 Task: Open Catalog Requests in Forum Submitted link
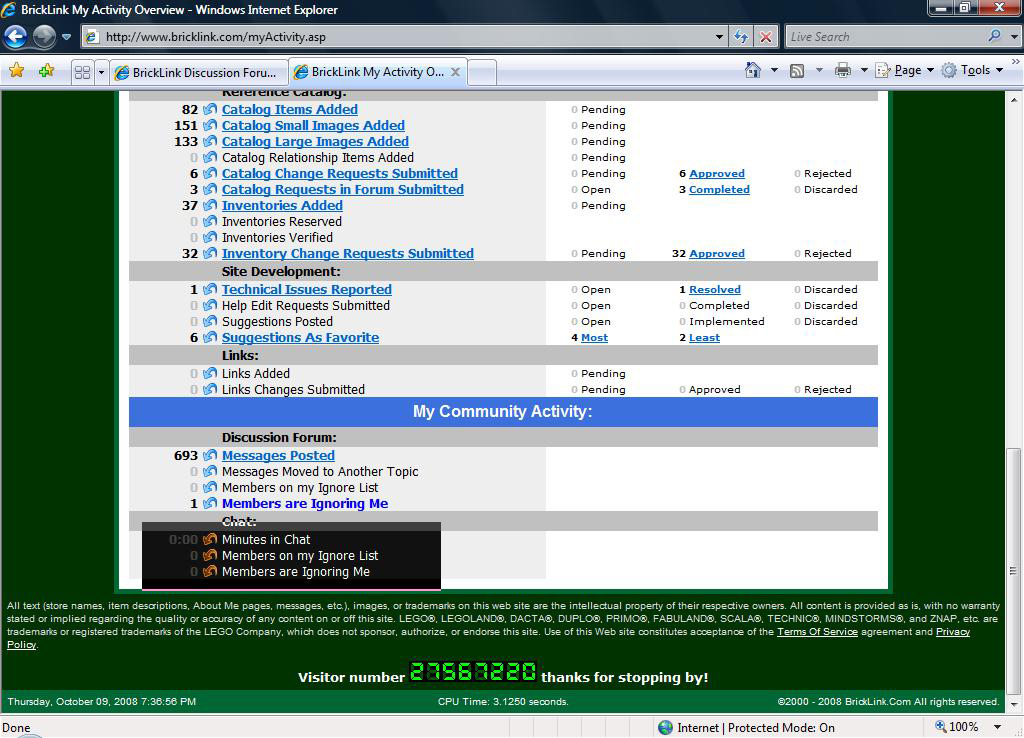coord(342,189)
